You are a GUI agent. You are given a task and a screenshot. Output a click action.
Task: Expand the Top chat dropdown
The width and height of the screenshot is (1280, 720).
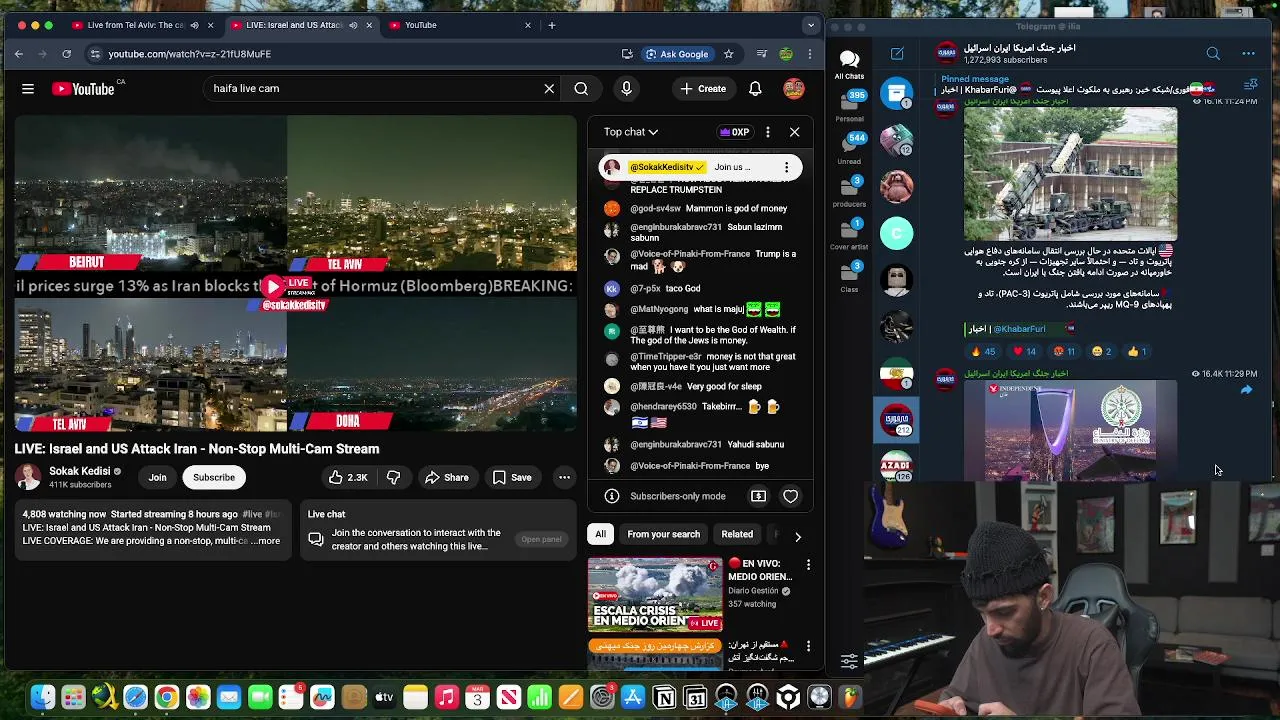click(x=631, y=132)
